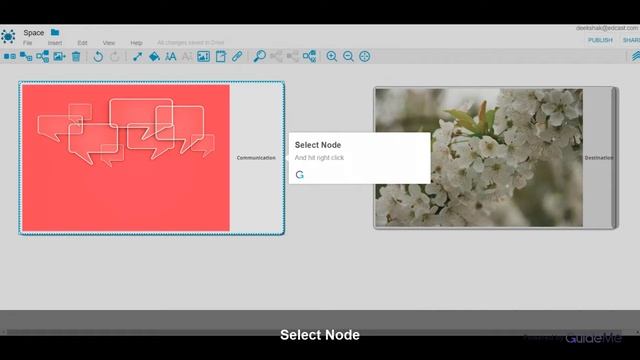The height and width of the screenshot is (360, 640).
Task: Click the GuideMe G icon in tooltip
Action: pos(300,175)
